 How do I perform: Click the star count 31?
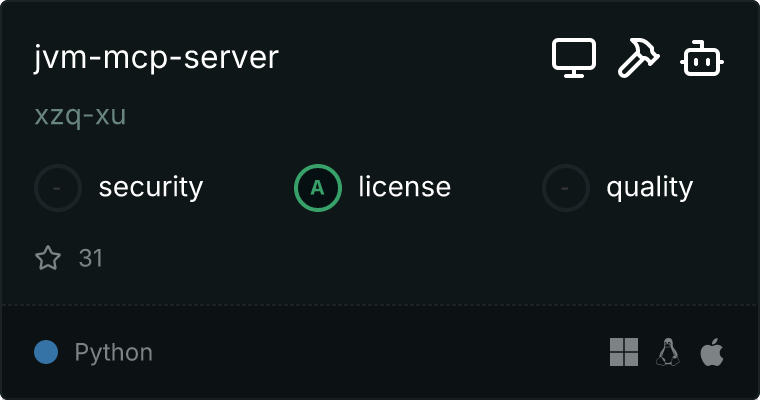(91, 259)
